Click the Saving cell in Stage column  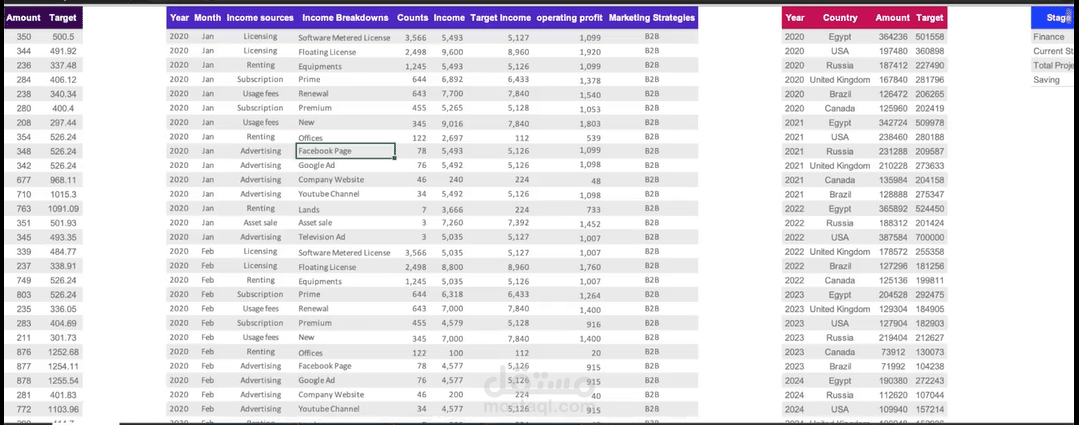tap(1047, 80)
